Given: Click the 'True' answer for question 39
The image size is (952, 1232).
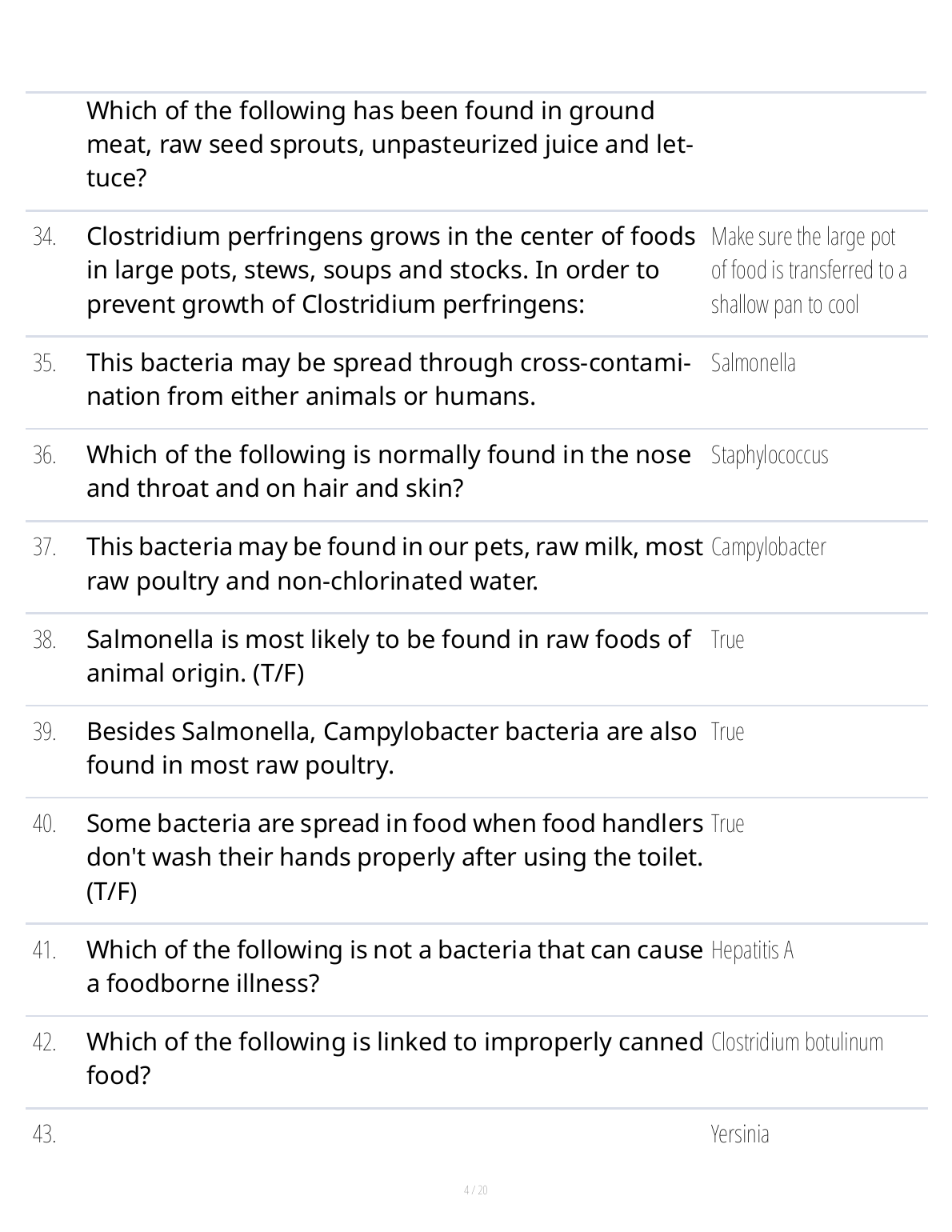Looking at the screenshot, I should tap(727, 732).
